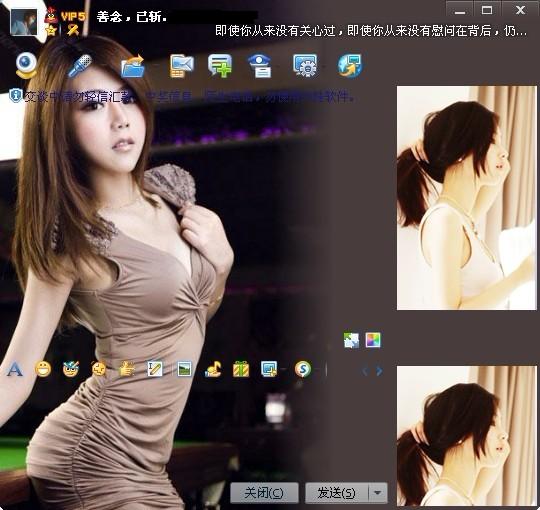Click the send SMS message icon
Screen dimensions: 540x510
click(182, 65)
